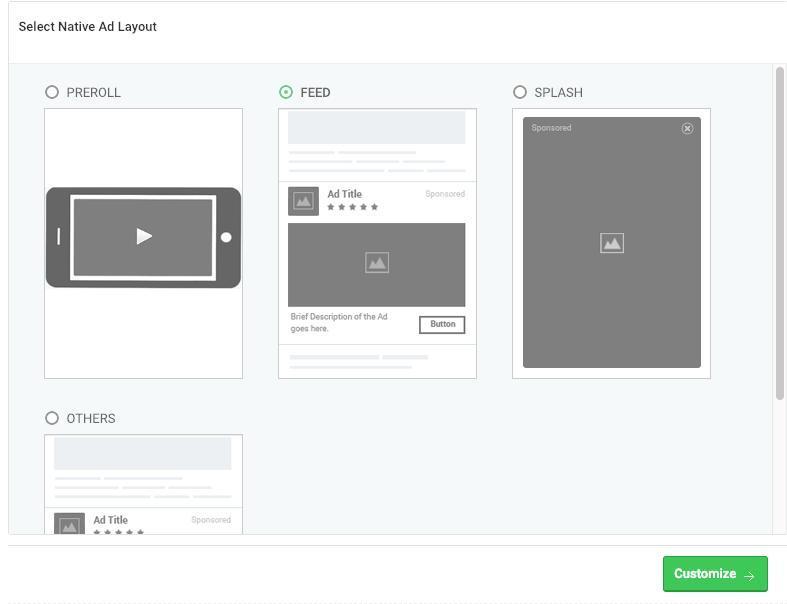Select the PREROLL radio button
Screen dimensions: 787x604
pyautogui.click(x=52, y=92)
